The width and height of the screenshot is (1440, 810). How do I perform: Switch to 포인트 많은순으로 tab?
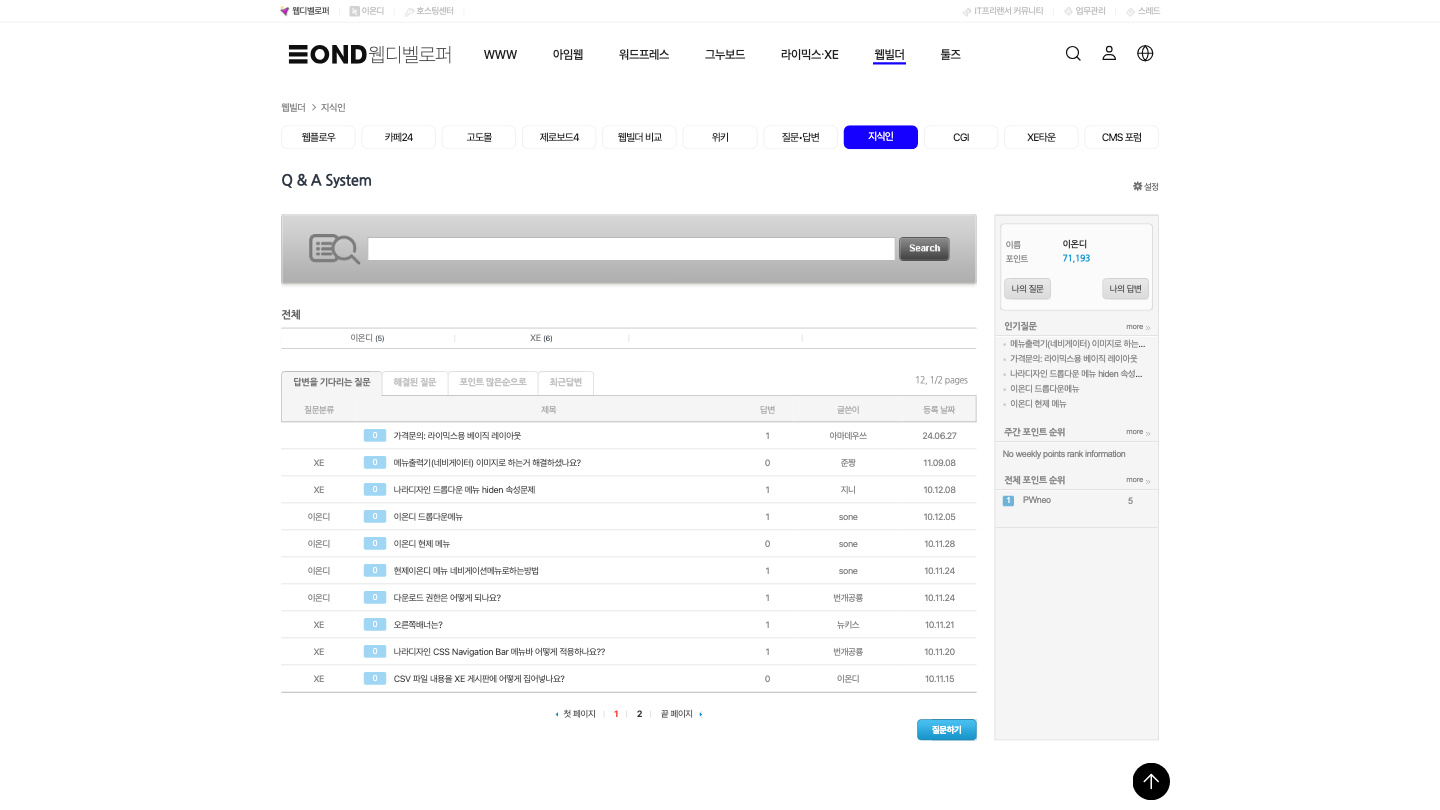tap(493, 383)
